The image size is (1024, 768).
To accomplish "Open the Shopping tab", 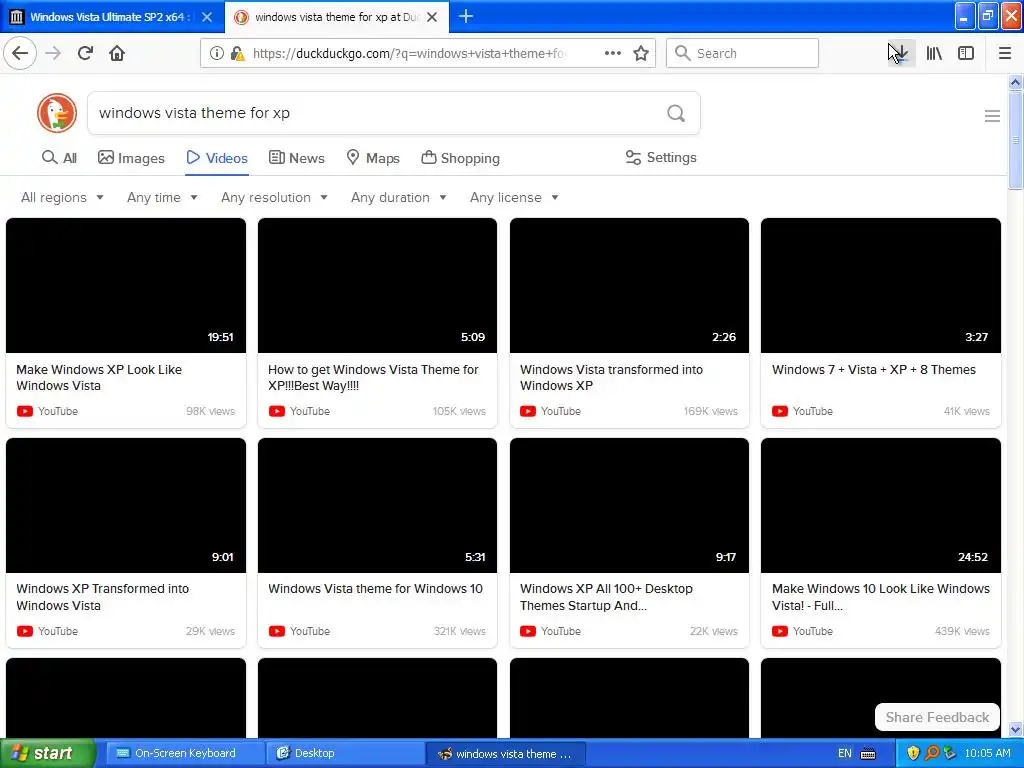I will [x=460, y=158].
